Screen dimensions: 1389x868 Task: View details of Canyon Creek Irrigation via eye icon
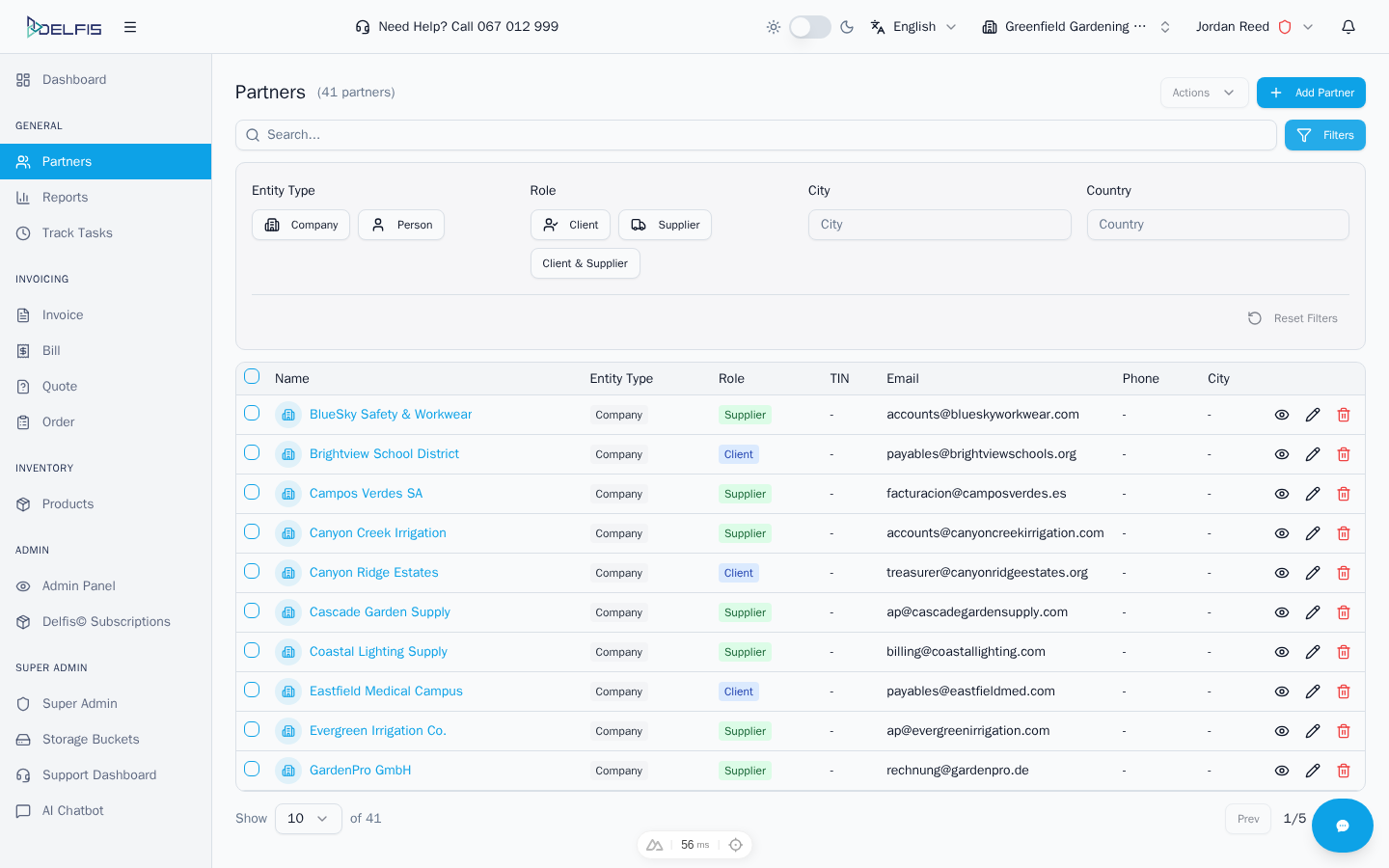[1282, 533]
